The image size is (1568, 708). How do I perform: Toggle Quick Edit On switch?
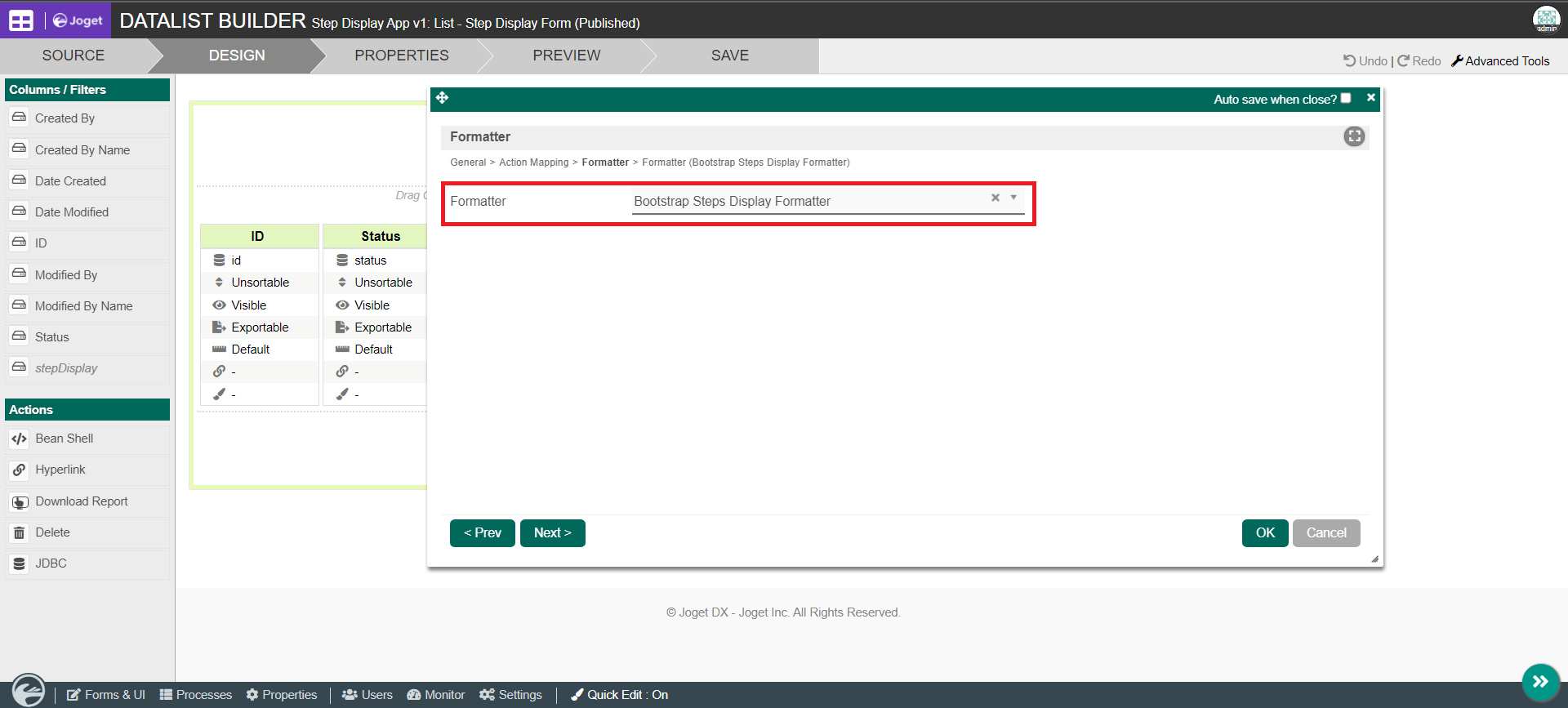[620, 695]
